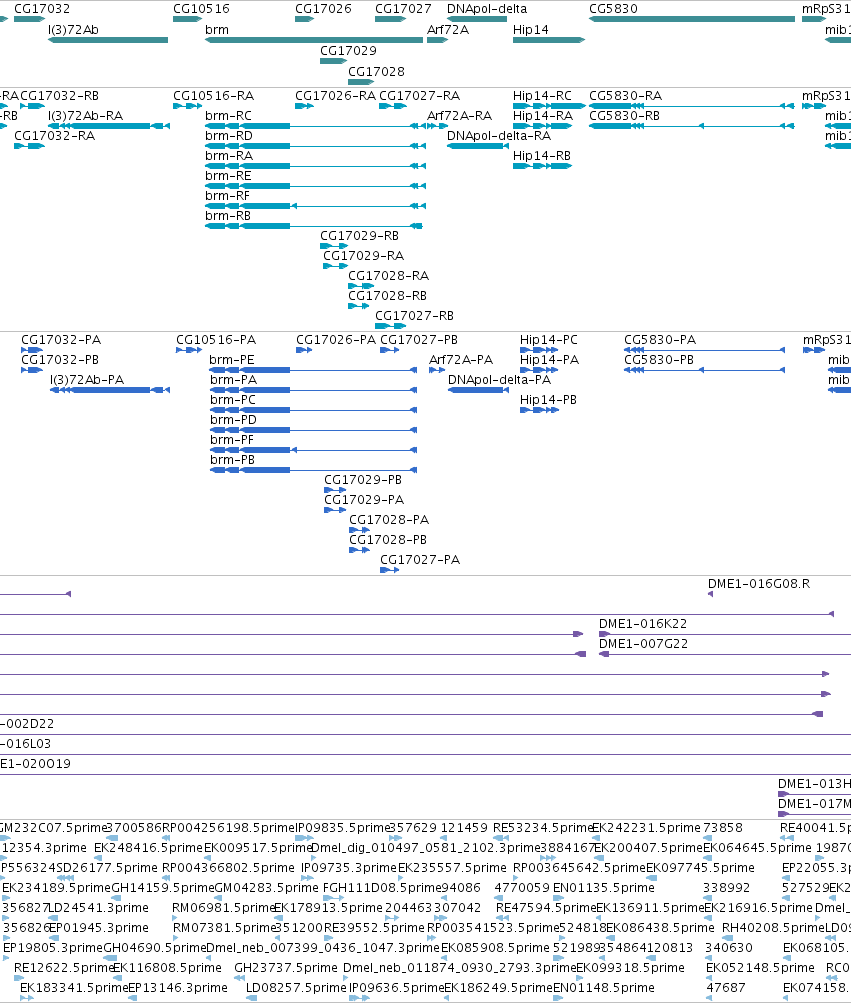851x1003 pixels.
Task: Click the CG17029 gene label
Action: [348, 51]
